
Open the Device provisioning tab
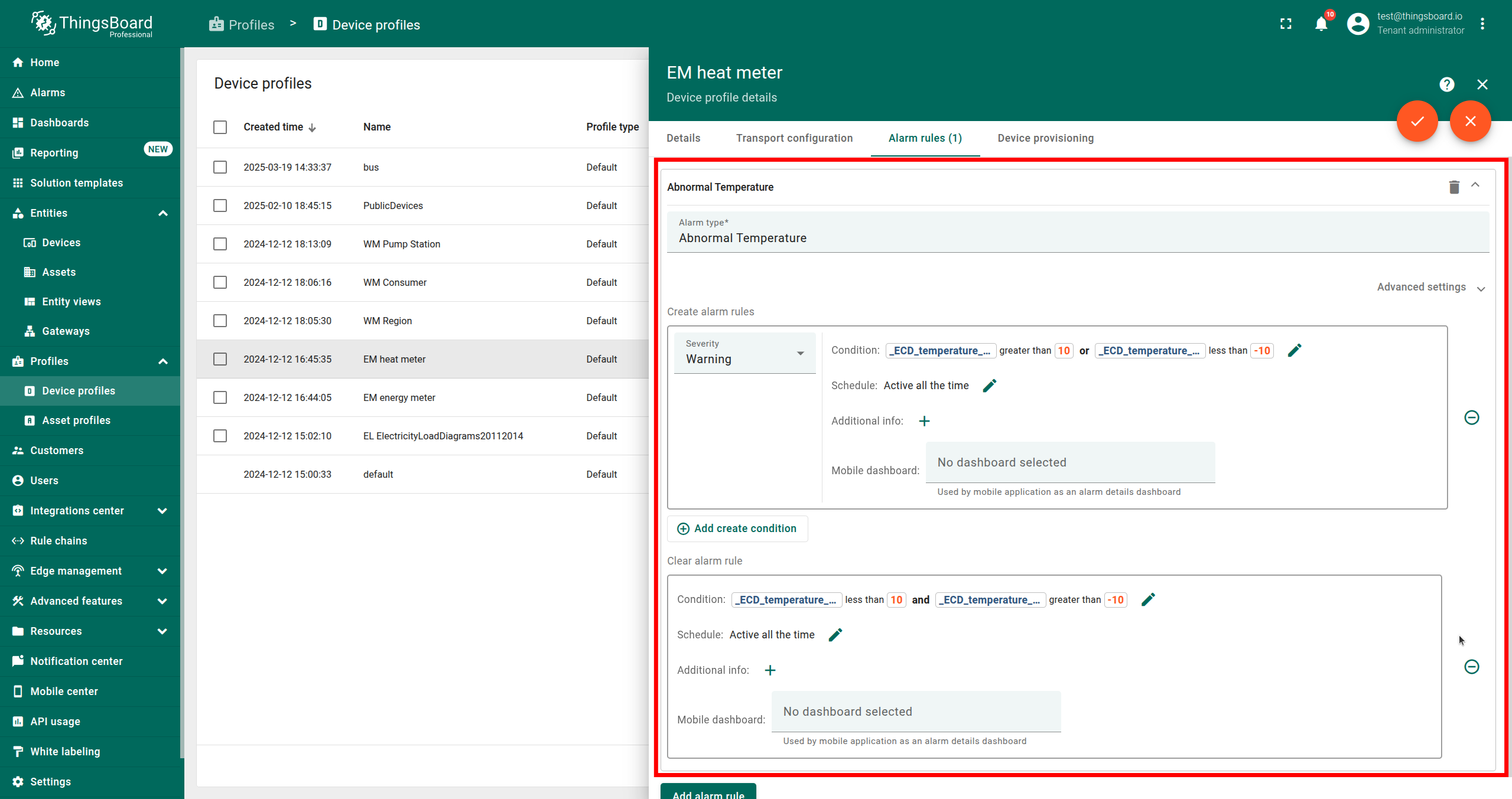1045,138
